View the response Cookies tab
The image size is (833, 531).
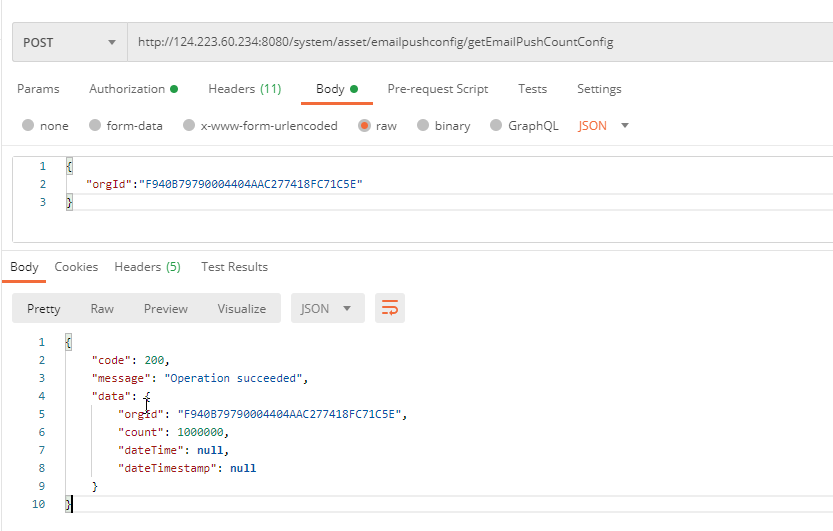pos(76,267)
